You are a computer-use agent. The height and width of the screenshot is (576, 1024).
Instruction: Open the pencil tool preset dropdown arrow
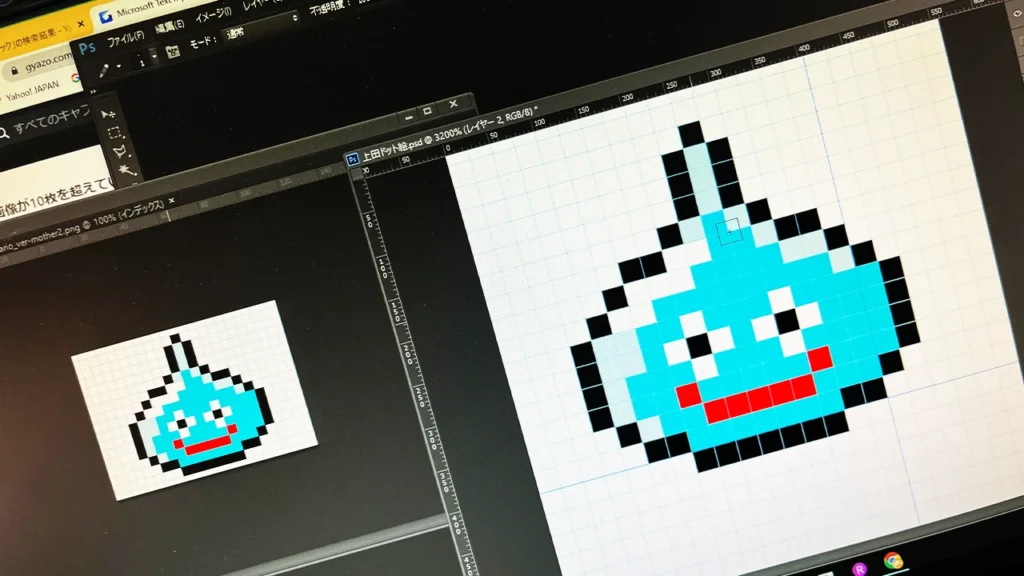[x=118, y=66]
